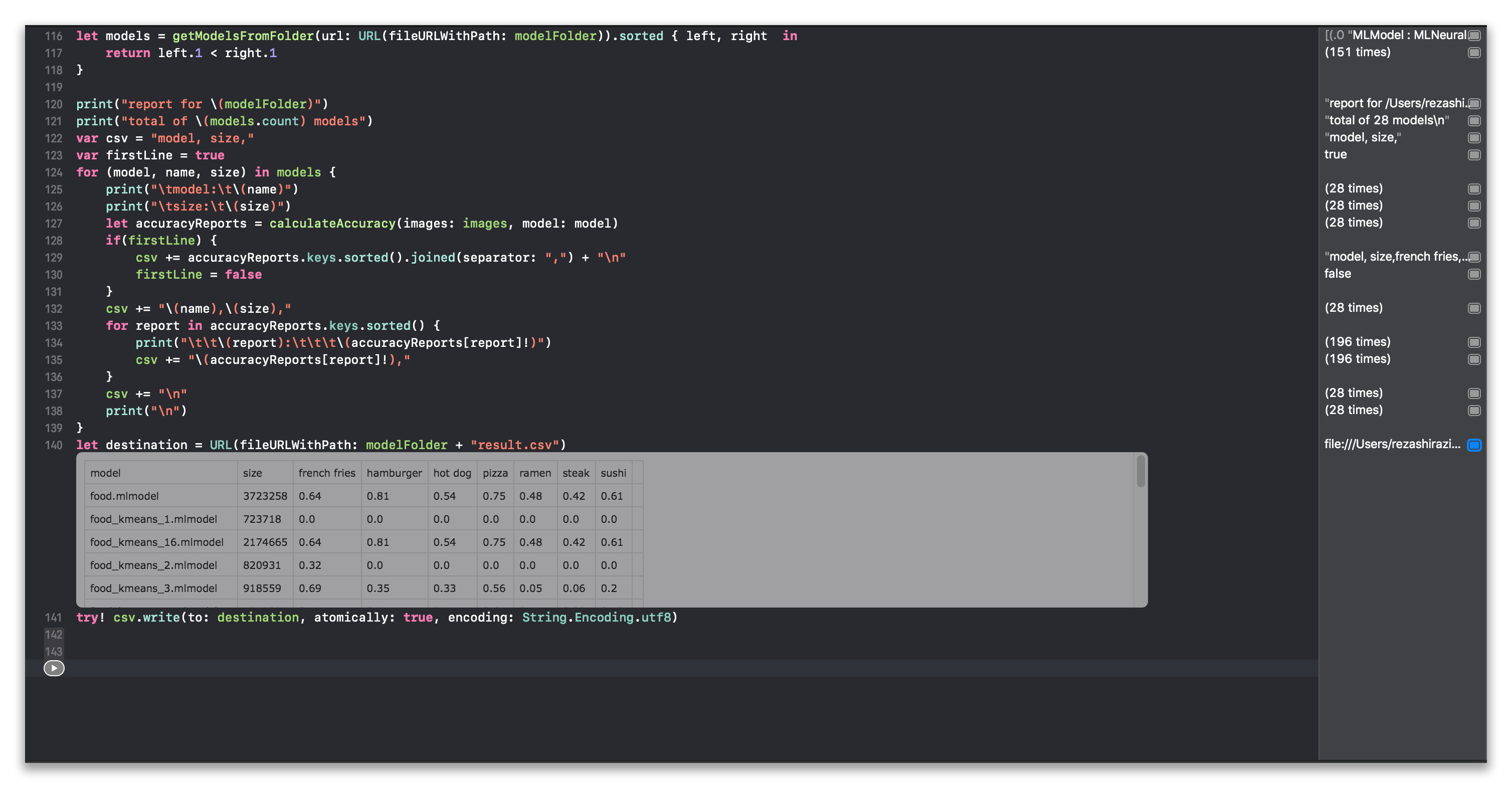
Task: Show result icon for the "true" value
Action: point(1474,155)
